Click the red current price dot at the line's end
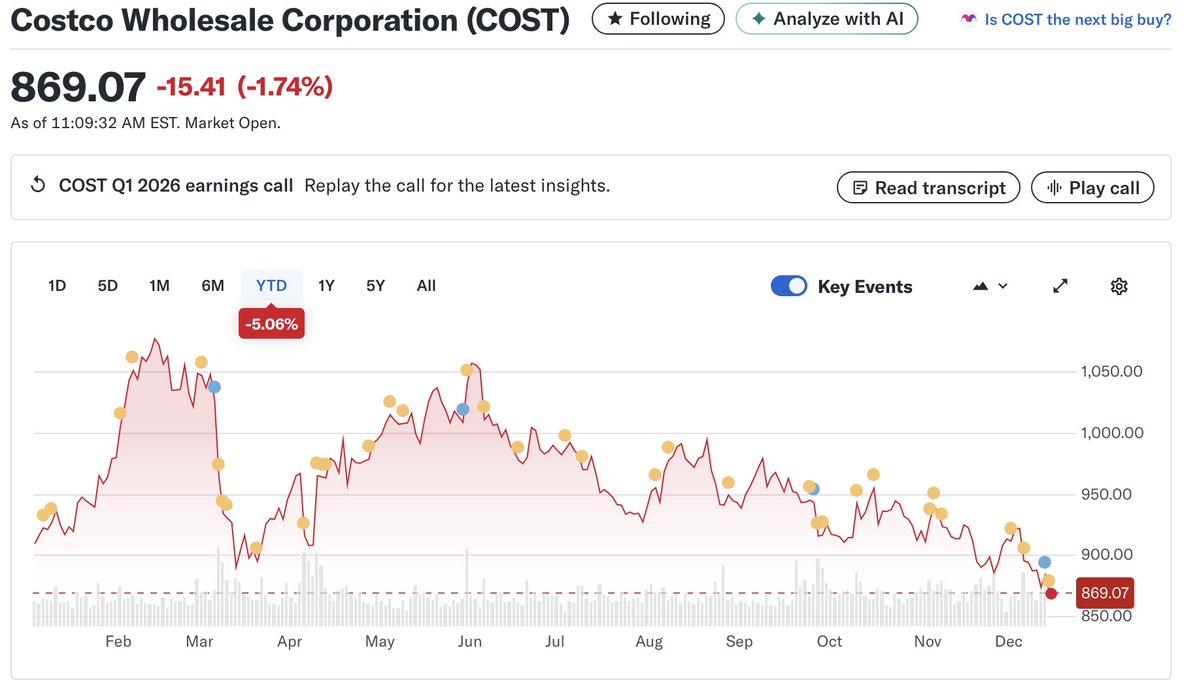Image resolution: width=1199 pixels, height=680 pixels. (1051, 594)
